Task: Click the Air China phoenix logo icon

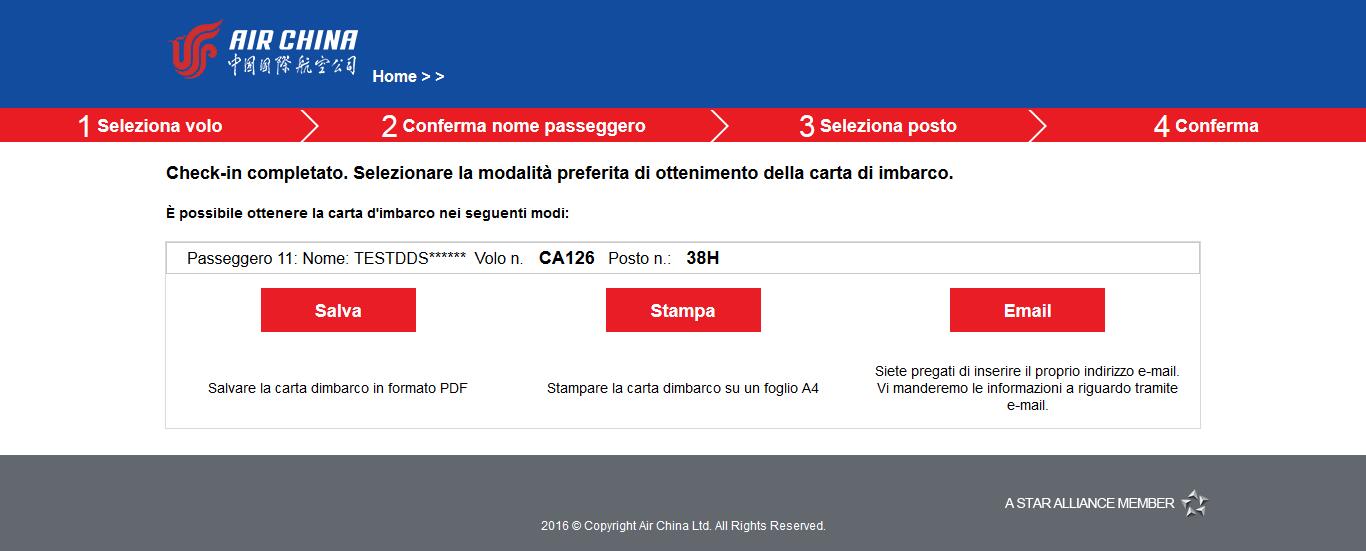Action: 194,50
